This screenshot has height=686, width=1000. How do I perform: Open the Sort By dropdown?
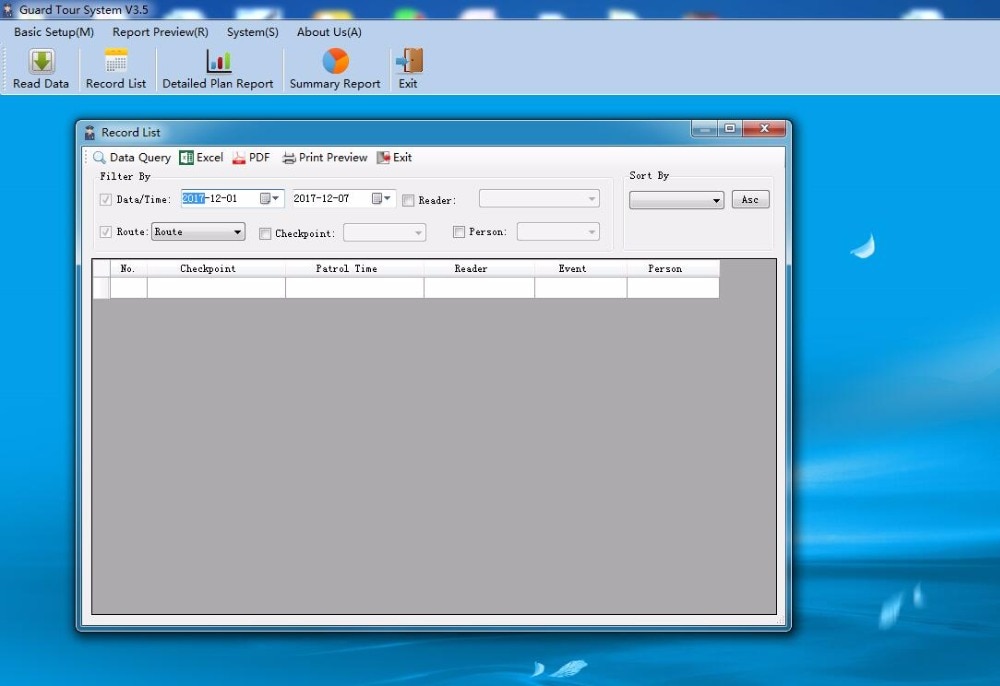pyautogui.click(x=677, y=200)
